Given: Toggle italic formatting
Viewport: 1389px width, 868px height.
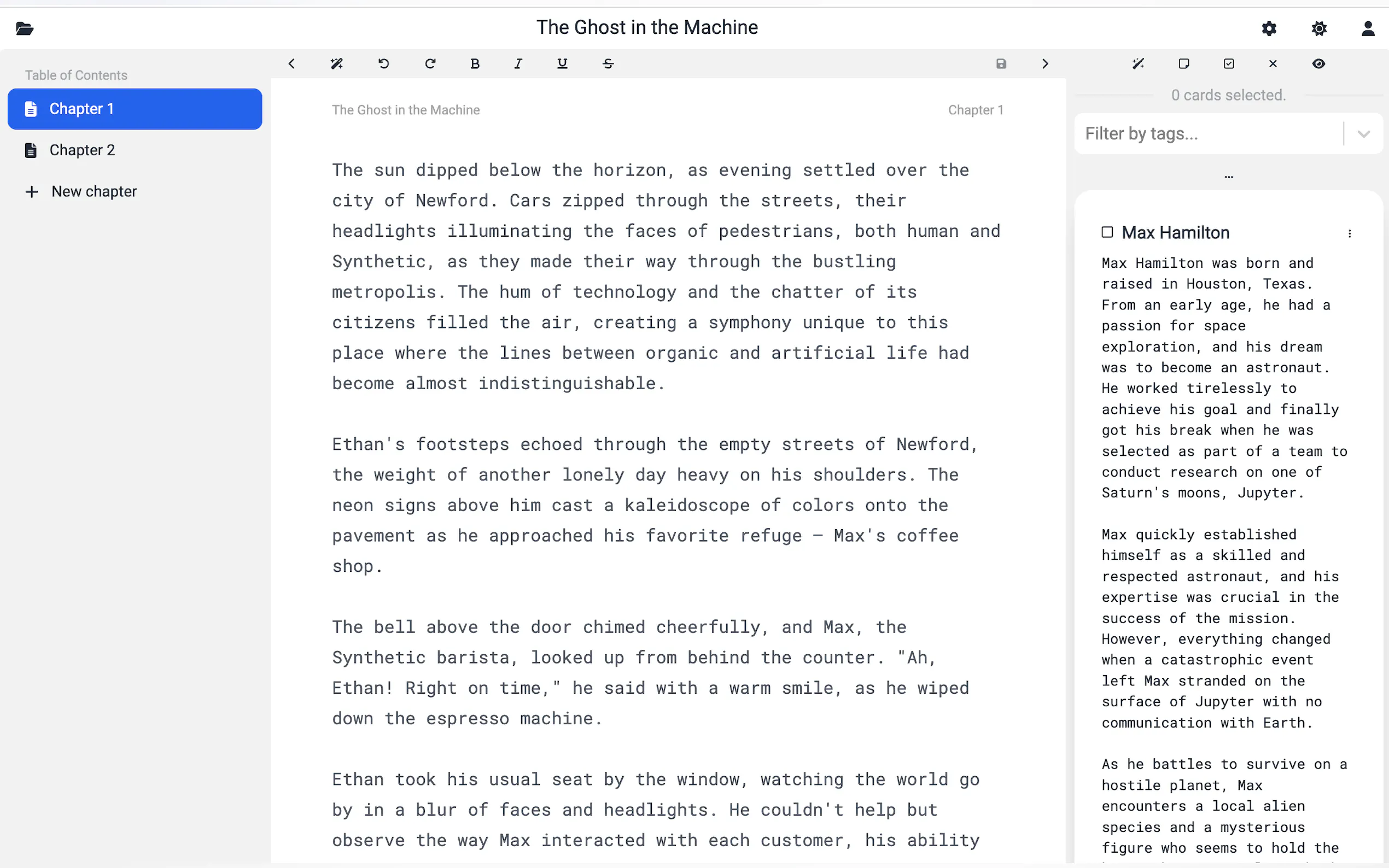Looking at the screenshot, I should pyautogui.click(x=518, y=64).
